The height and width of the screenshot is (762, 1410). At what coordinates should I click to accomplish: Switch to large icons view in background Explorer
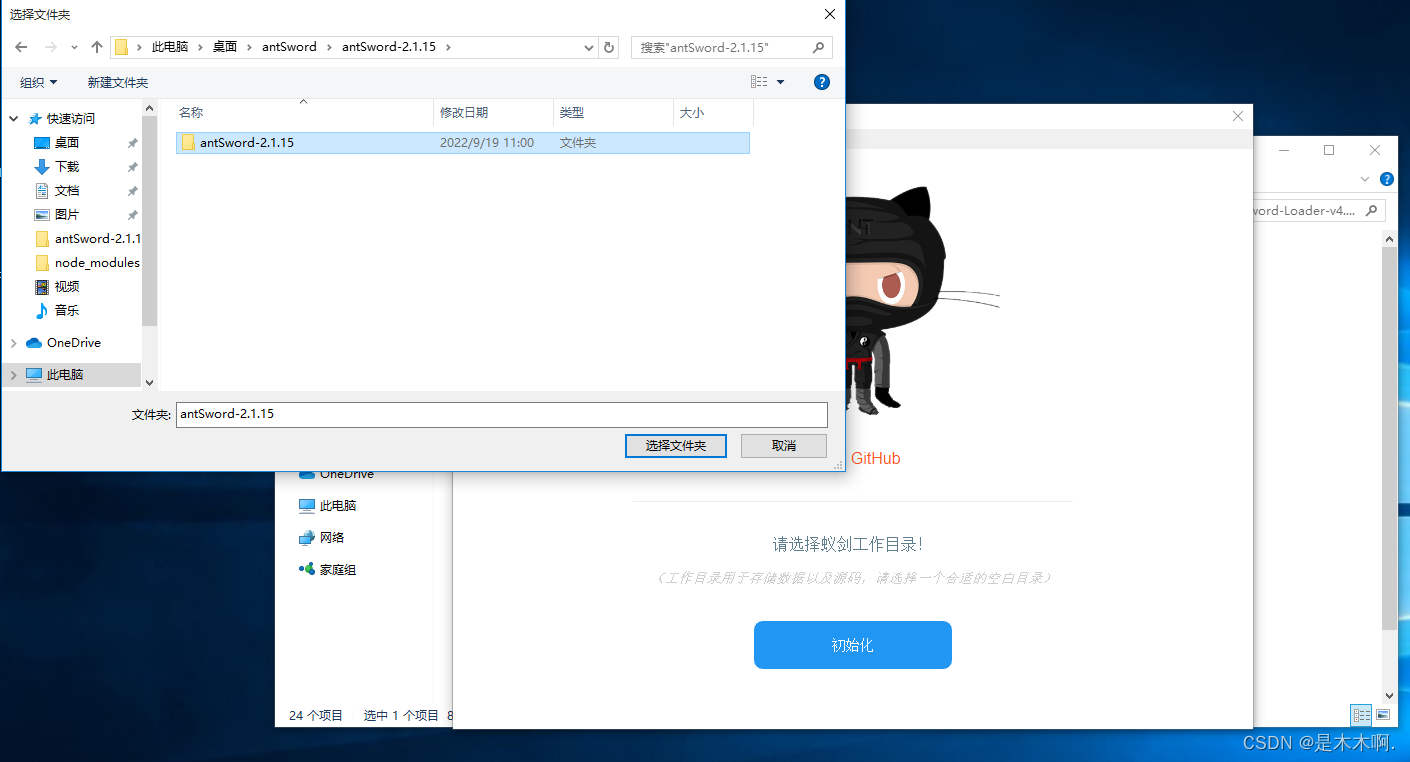click(x=1383, y=714)
